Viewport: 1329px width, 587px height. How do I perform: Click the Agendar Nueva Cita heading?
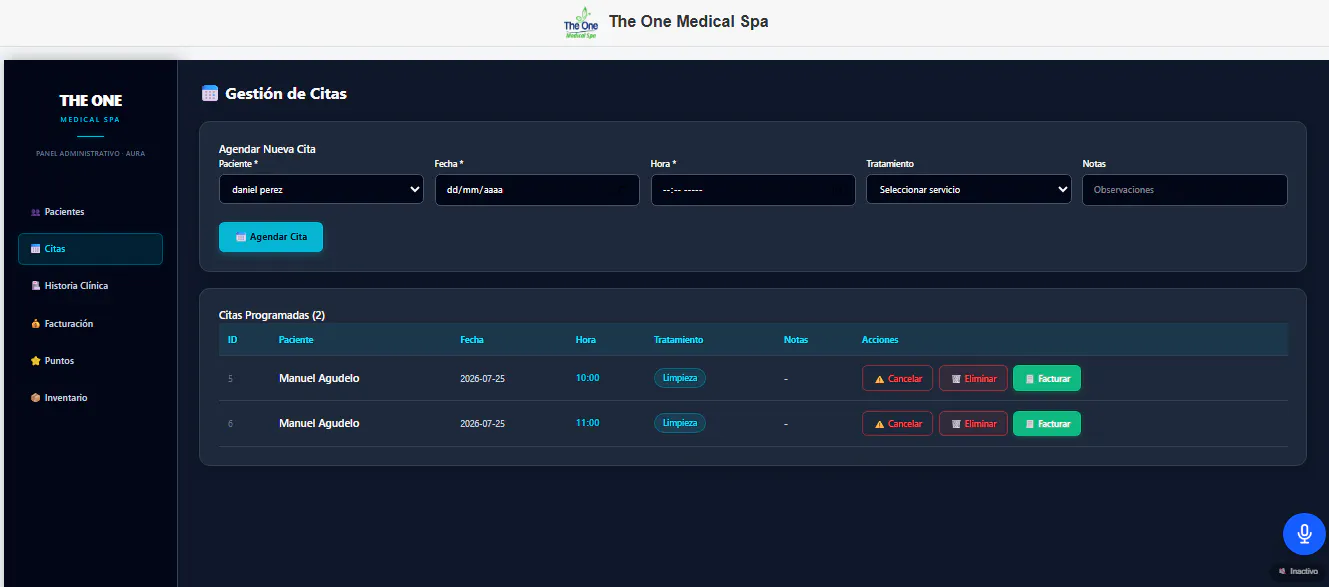[x=267, y=149]
